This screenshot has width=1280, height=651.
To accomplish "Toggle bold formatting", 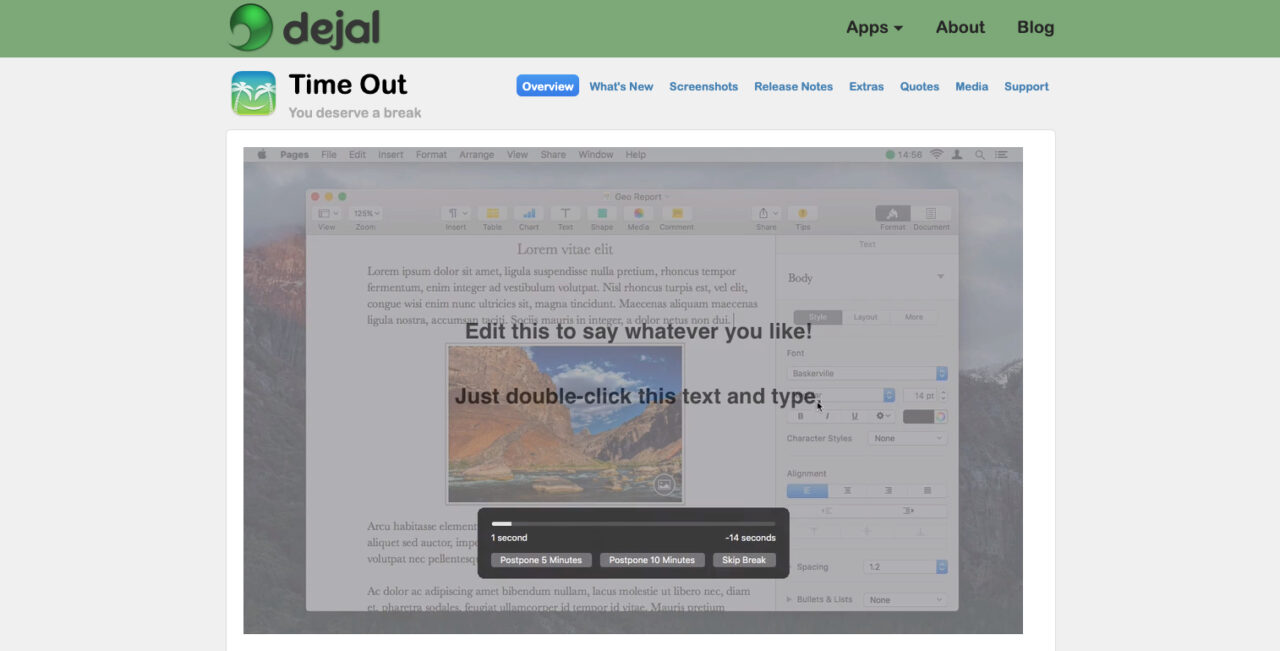I will click(x=800, y=416).
